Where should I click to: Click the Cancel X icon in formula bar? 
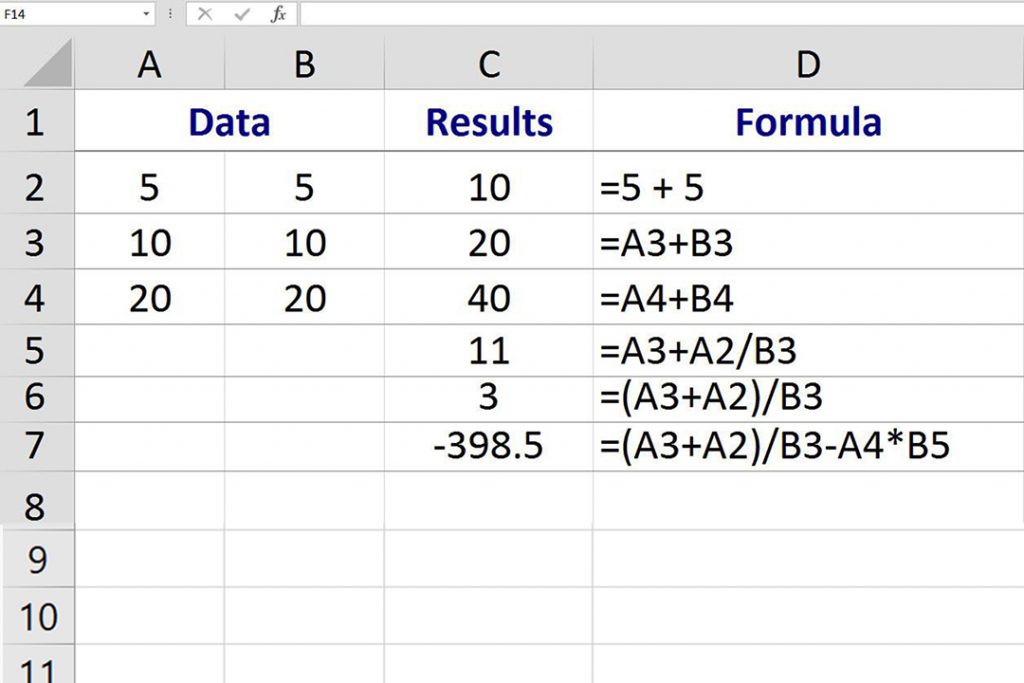[205, 14]
